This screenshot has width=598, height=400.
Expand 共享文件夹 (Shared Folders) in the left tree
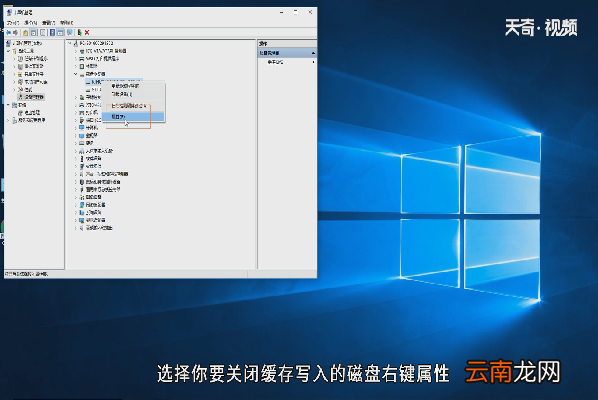[14, 74]
